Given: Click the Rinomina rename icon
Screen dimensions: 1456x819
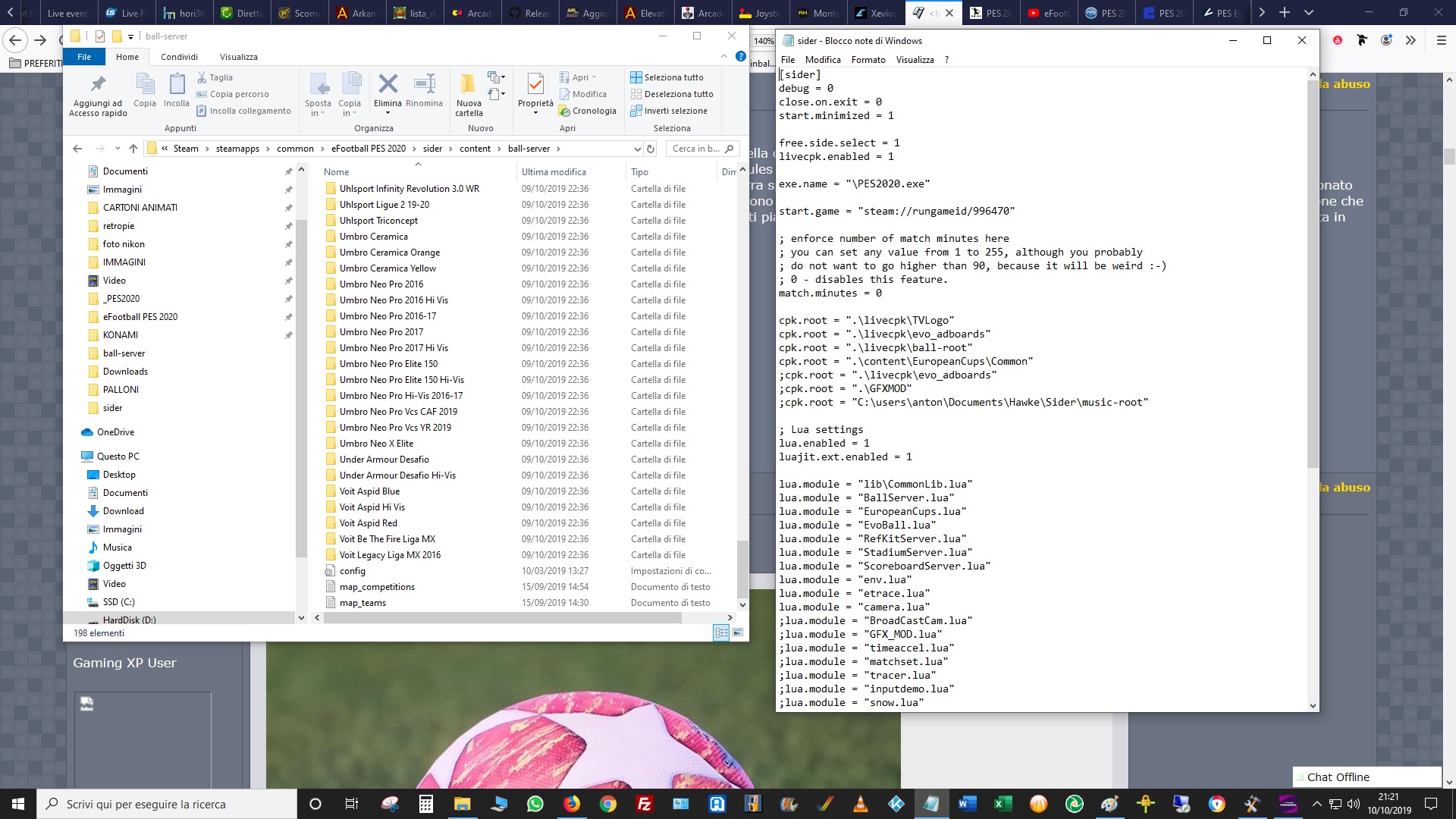Looking at the screenshot, I should pos(424,84).
